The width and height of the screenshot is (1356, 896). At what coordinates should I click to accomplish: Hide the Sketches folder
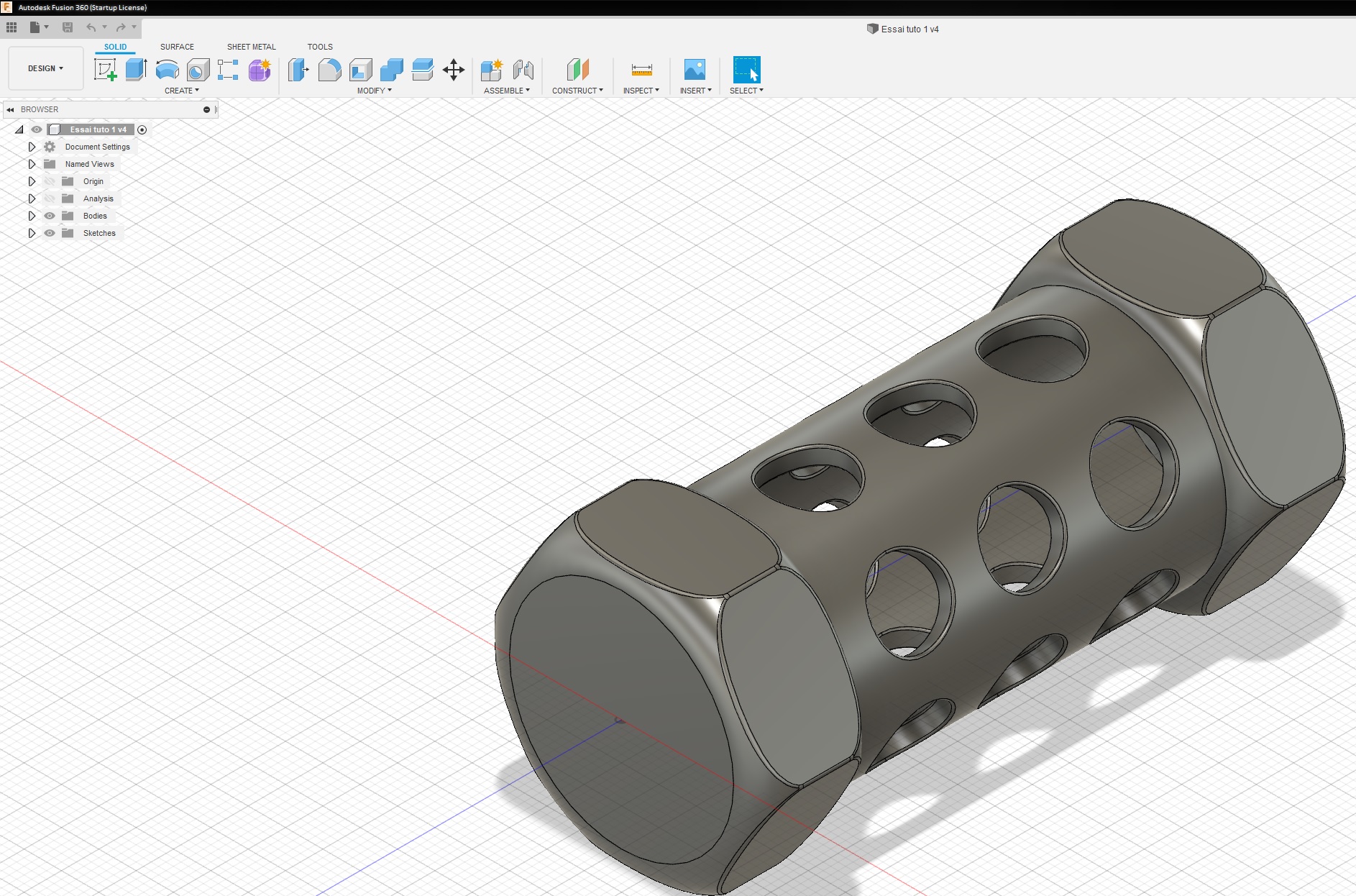(x=49, y=233)
